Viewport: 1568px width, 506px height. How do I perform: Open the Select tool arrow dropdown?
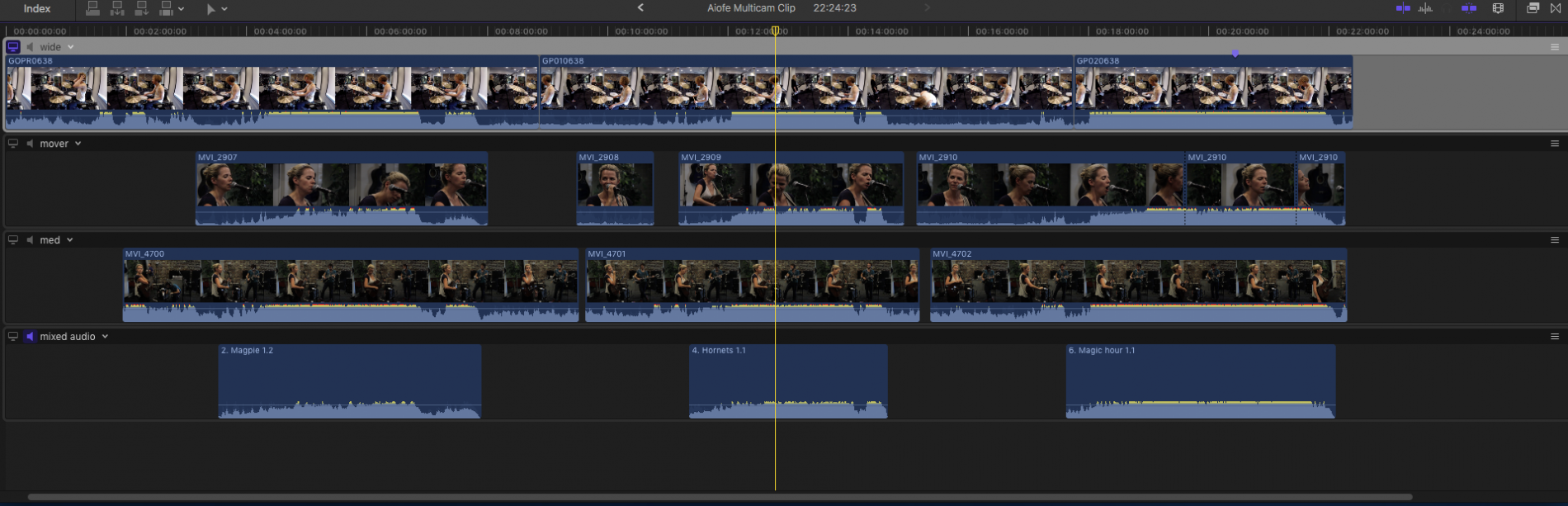224,9
